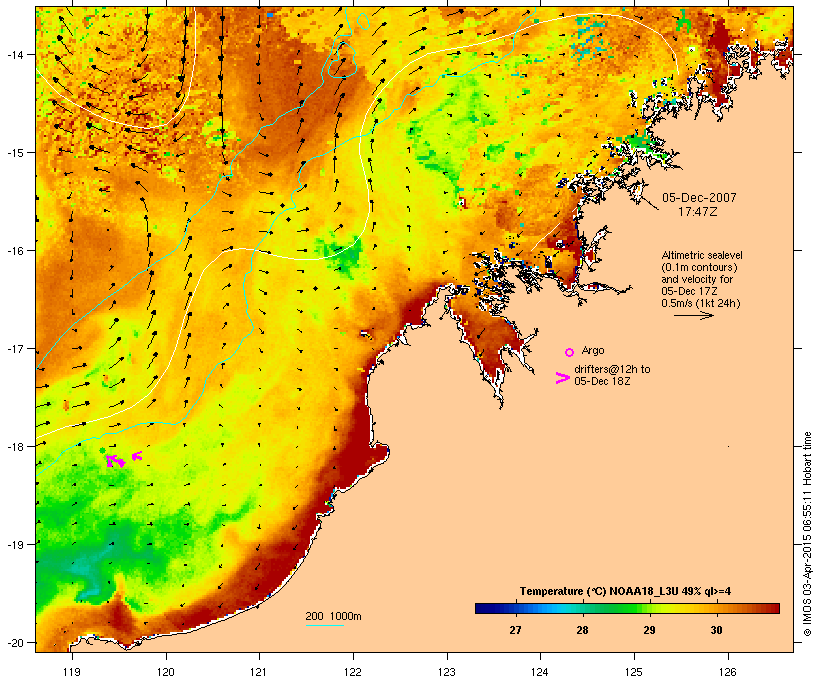The image size is (820, 680).
Task: Click the 126 longitude axis label
Action: coord(728,672)
